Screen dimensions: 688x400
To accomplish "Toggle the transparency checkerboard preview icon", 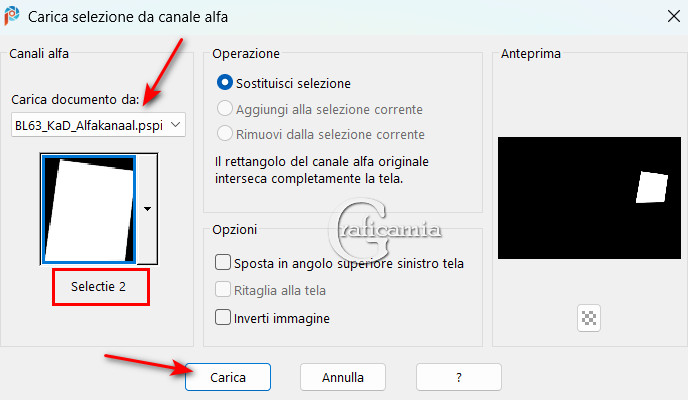I will pyautogui.click(x=589, y=318).
